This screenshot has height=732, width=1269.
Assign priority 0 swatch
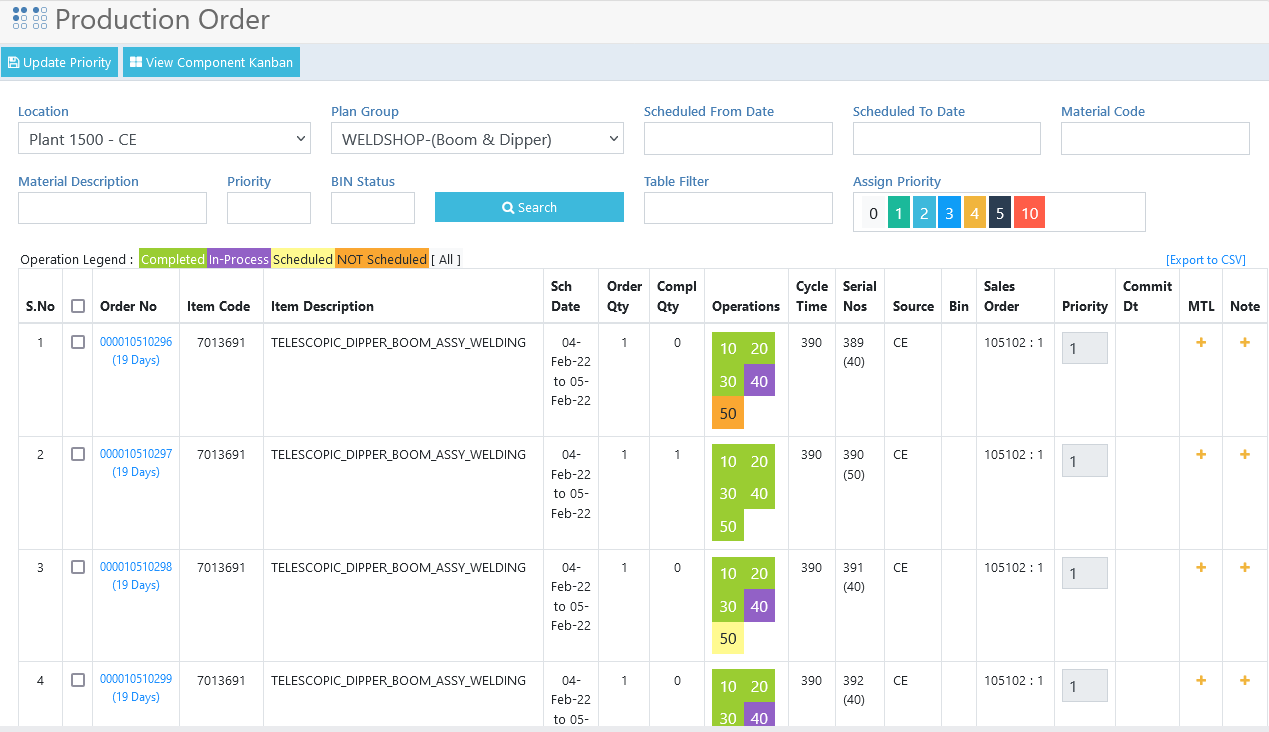(874, 213)
